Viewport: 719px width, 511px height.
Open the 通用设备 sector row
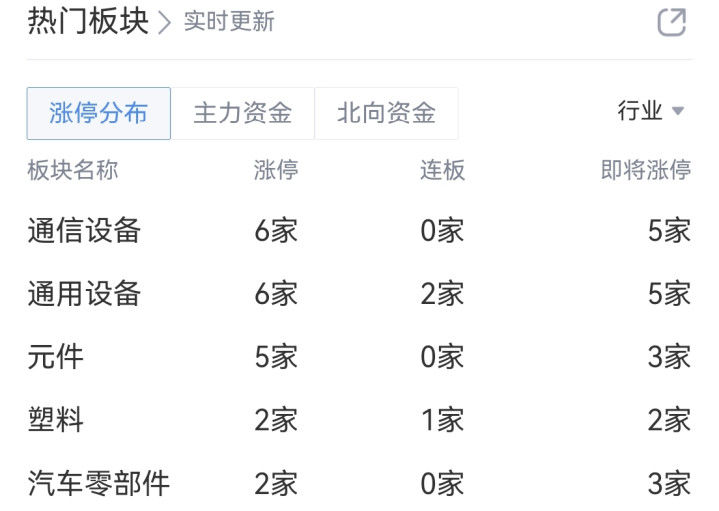[x=84, y=294]
